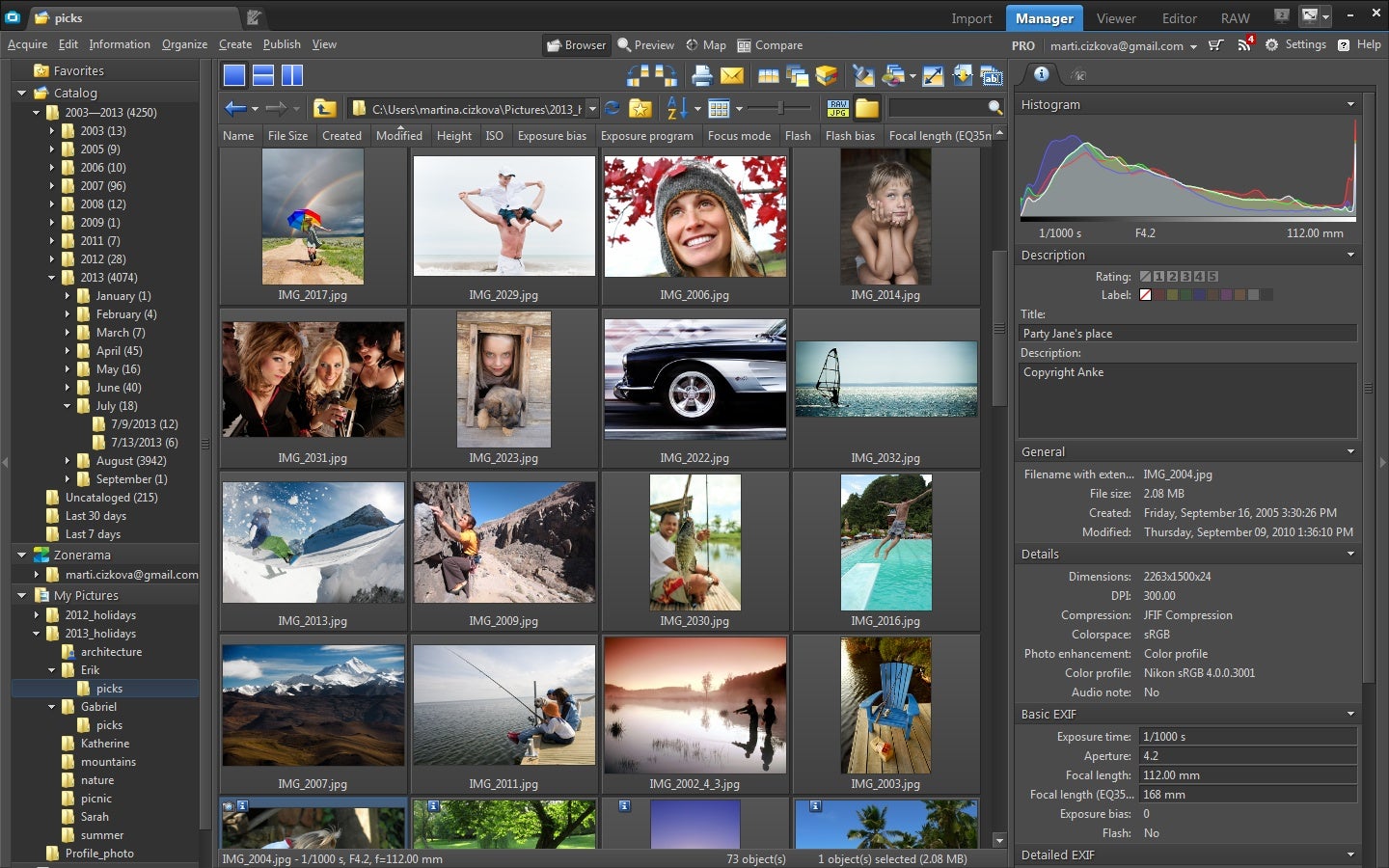Image resolution: width=1389 pixels, height=868 pixels.
Task: Collapse the Histogram section
Action: 1350,104
